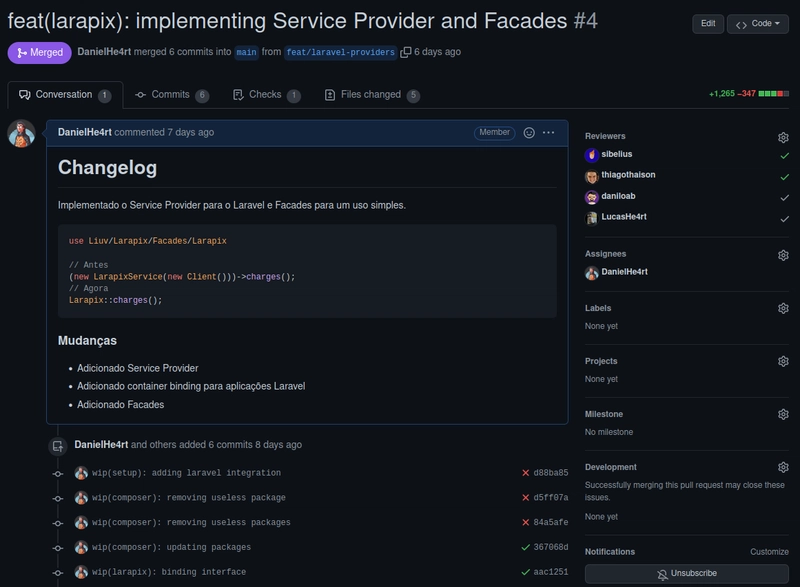Open commit hash d88ba85
The width and height of the screenshot is (800, 587).
[x=551, y=473]
